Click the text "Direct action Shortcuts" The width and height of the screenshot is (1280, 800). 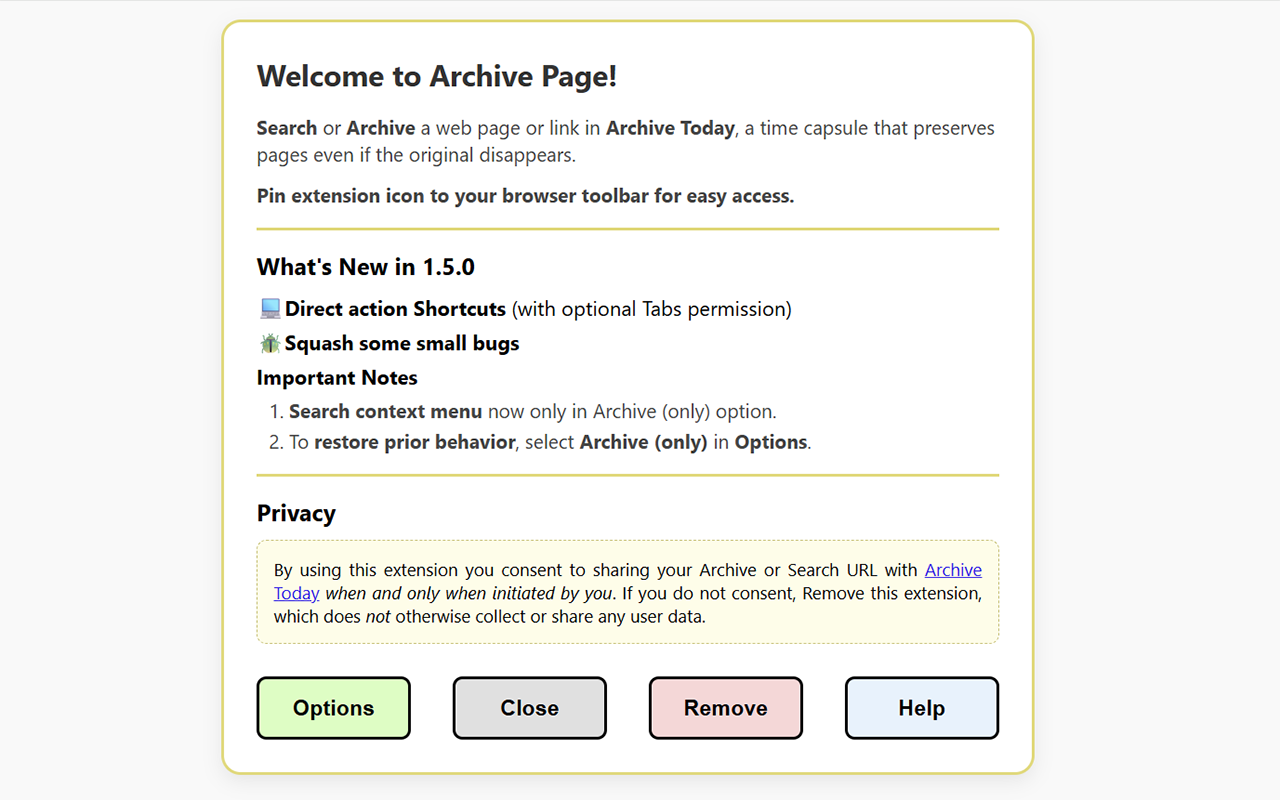click(395, 309)
